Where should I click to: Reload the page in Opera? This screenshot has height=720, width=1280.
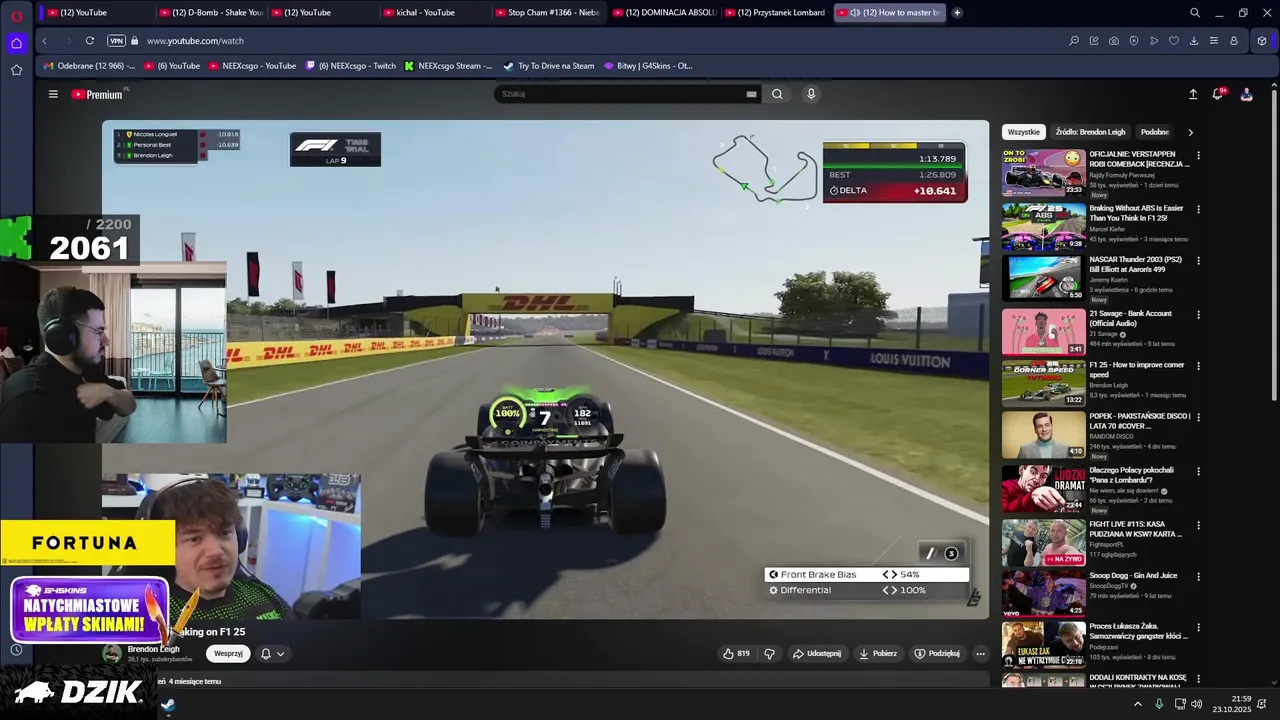click(90, 41)
